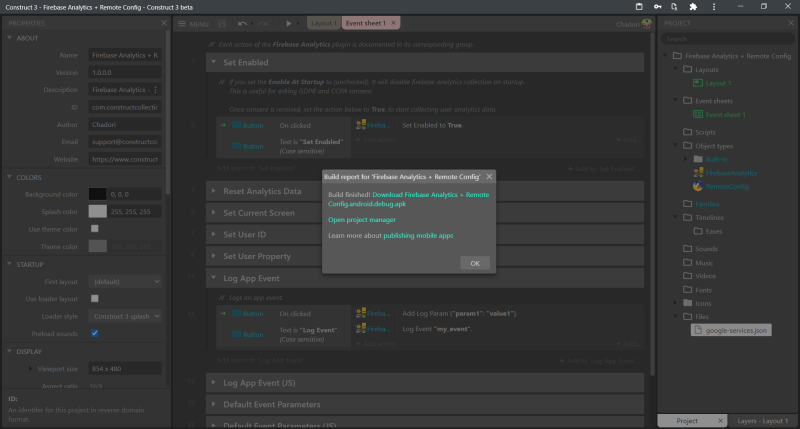
Task: Open the publishing mobile apps link
Action: 418,236
